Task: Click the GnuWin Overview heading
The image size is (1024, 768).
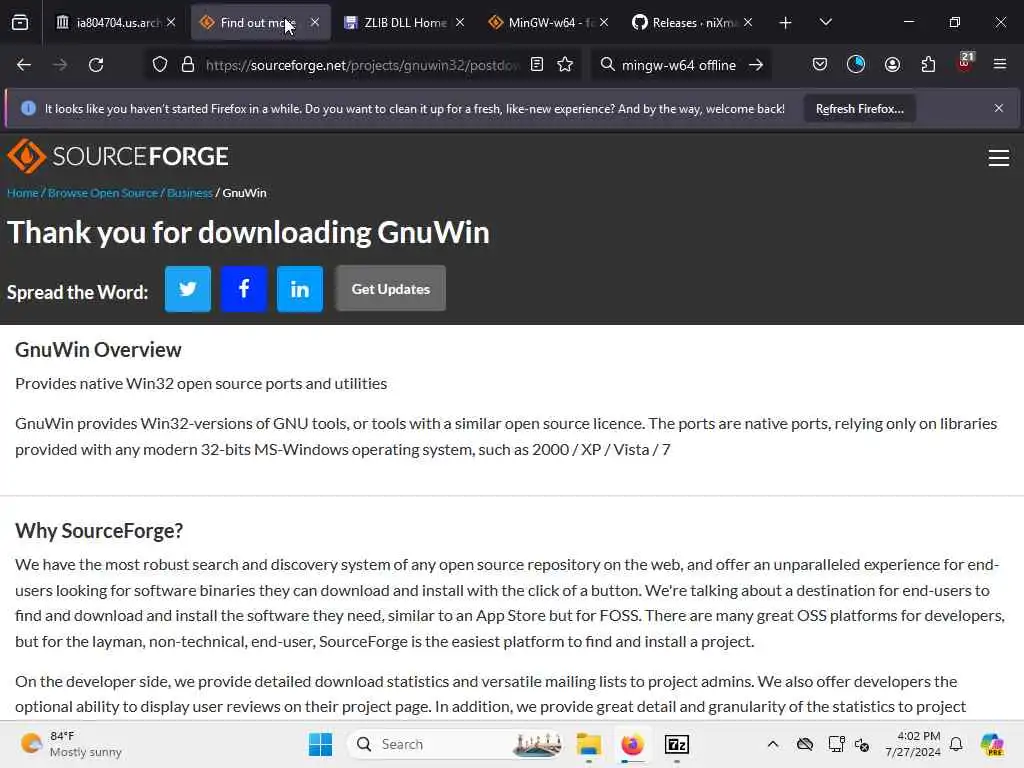Action: [98, 349]
